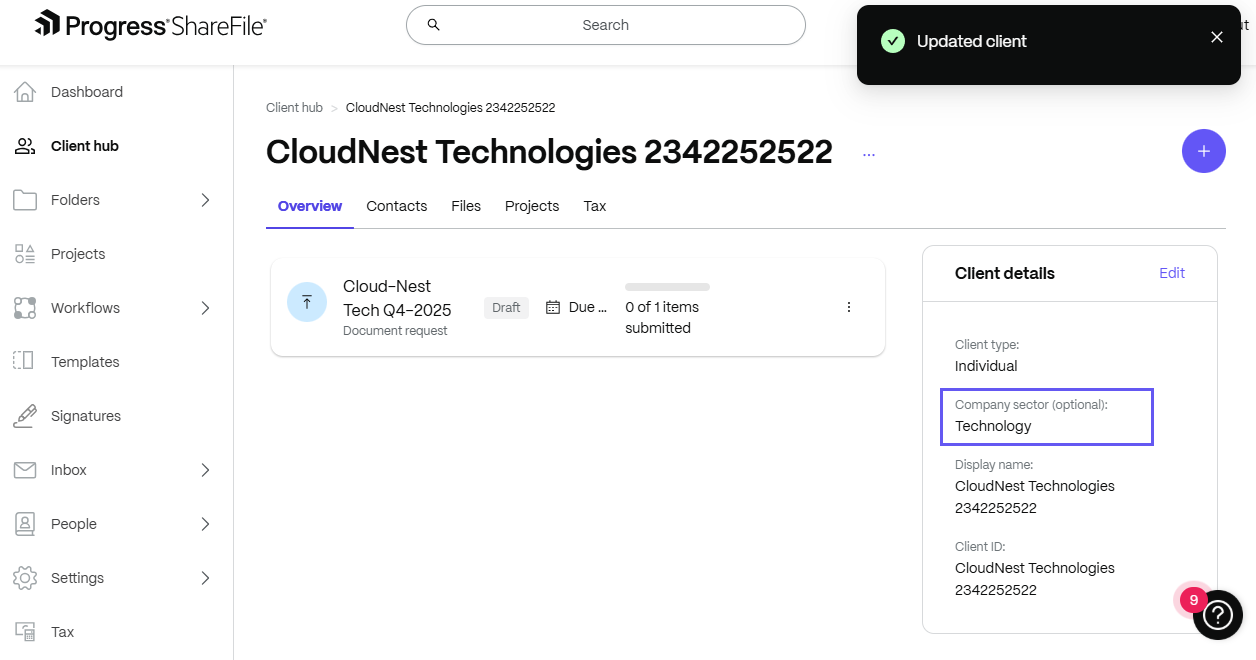This screenshot has height=660, width=1256.
Task: Open the Files tab
Action: (x=465, y=206)
